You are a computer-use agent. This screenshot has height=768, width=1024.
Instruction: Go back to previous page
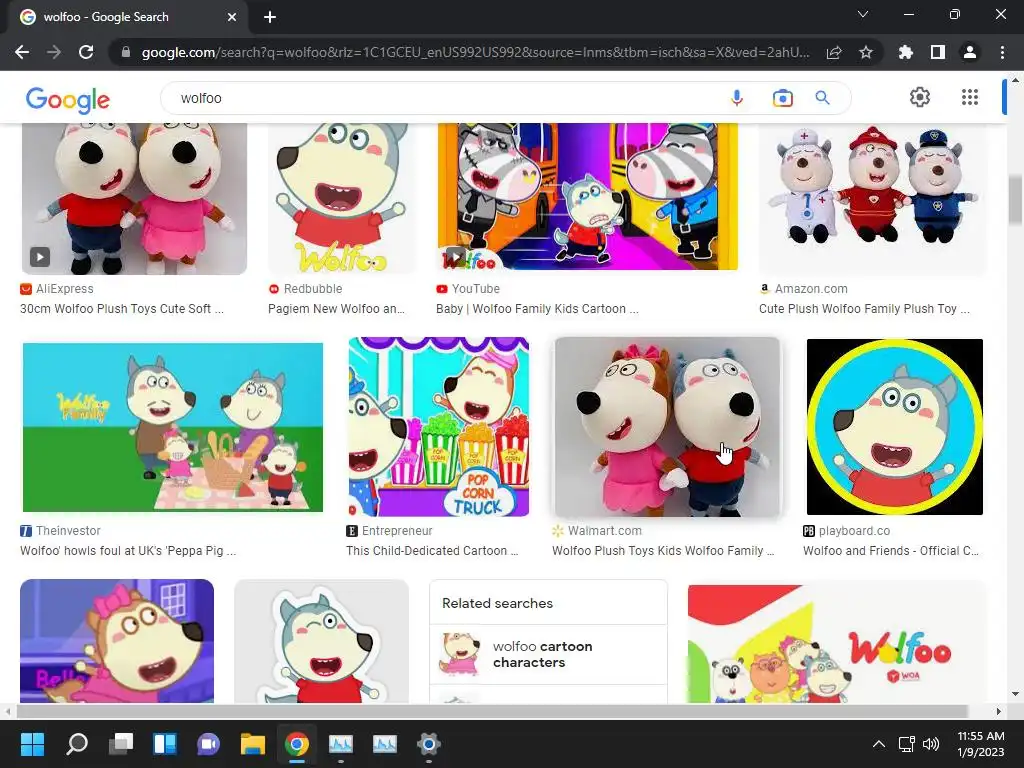pyautogui.click(x=22, y=52)
